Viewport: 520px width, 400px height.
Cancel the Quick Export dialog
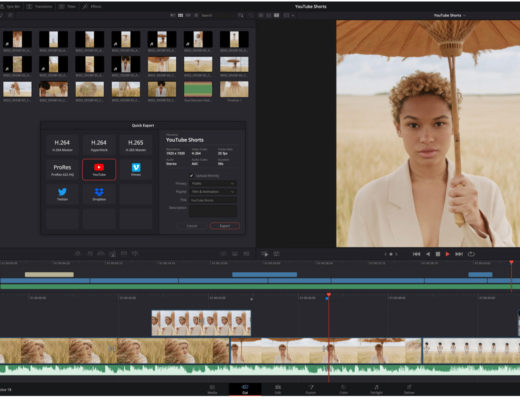click(192, 226)
